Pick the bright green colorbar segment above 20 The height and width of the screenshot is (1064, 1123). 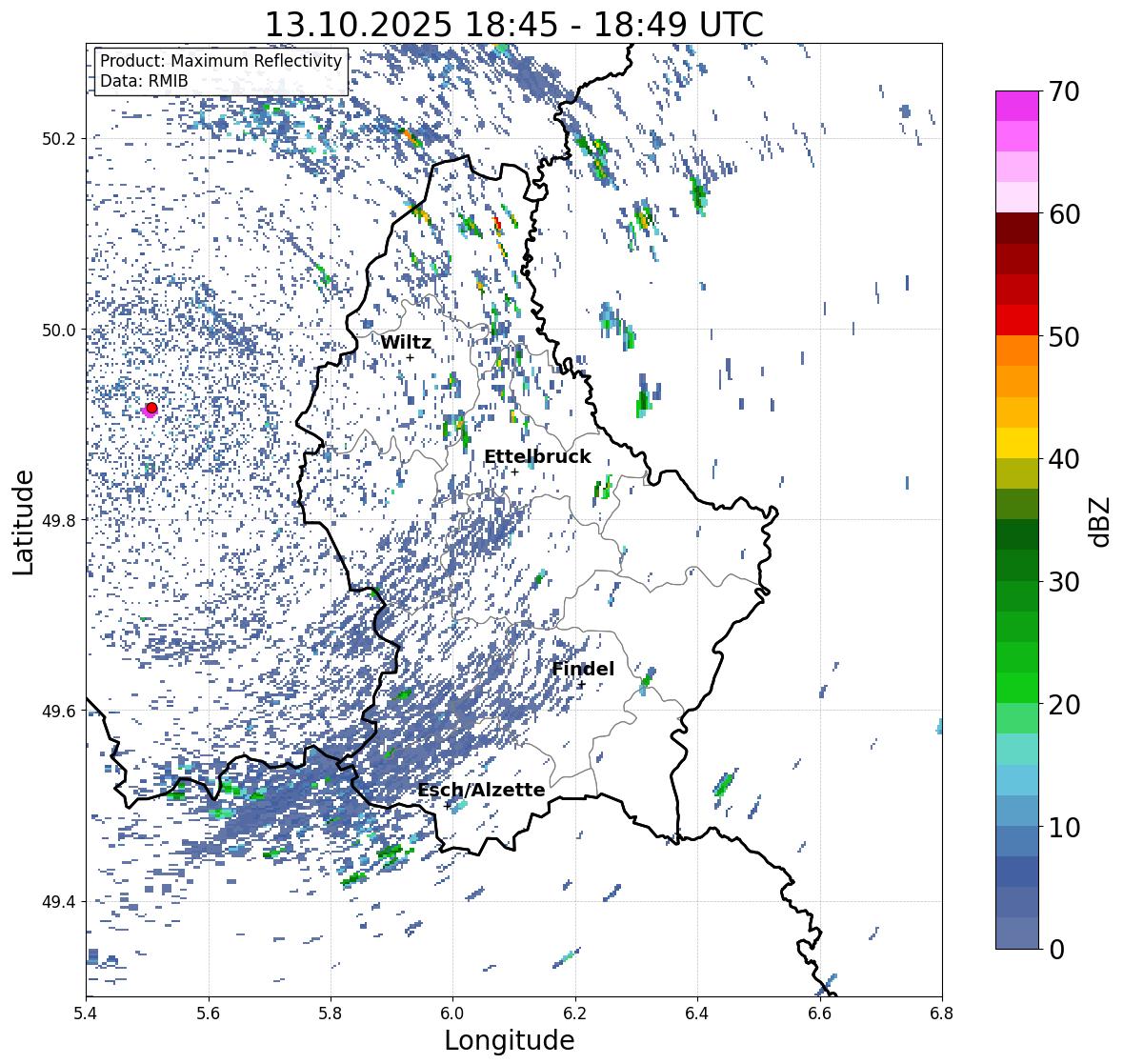[1017, 688]
